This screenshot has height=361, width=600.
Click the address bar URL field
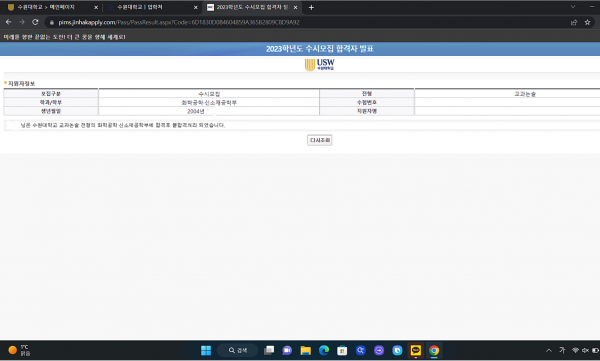[306, 22]
